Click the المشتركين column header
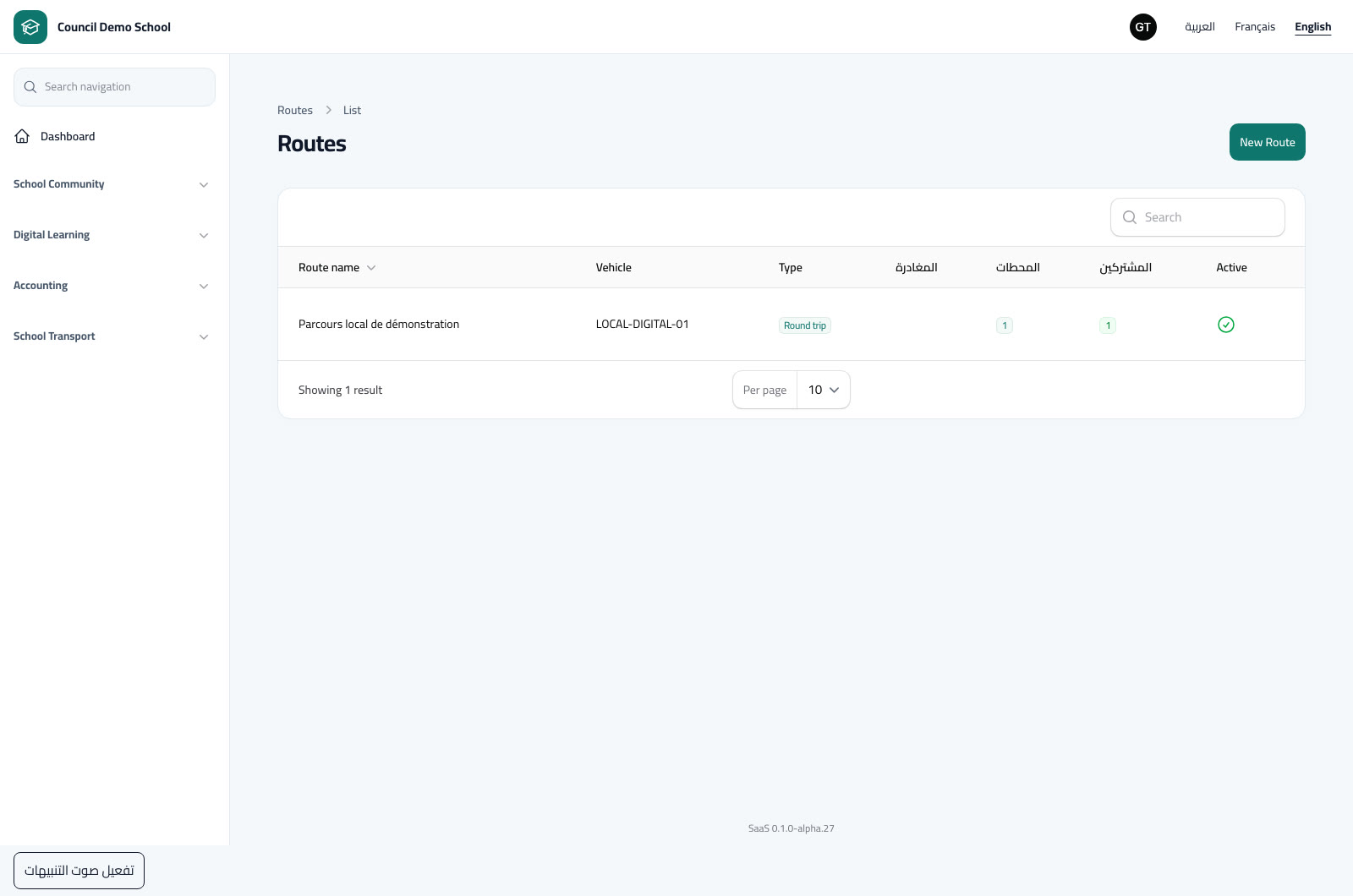This screenshot has width=1353, height=896. 1126,267
